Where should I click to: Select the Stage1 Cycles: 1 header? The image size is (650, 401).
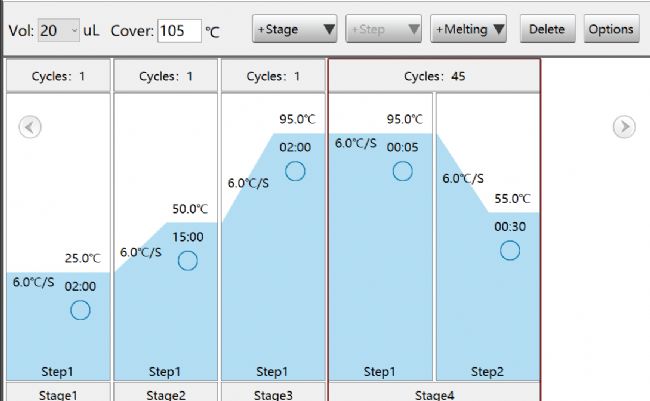[58, 76]
